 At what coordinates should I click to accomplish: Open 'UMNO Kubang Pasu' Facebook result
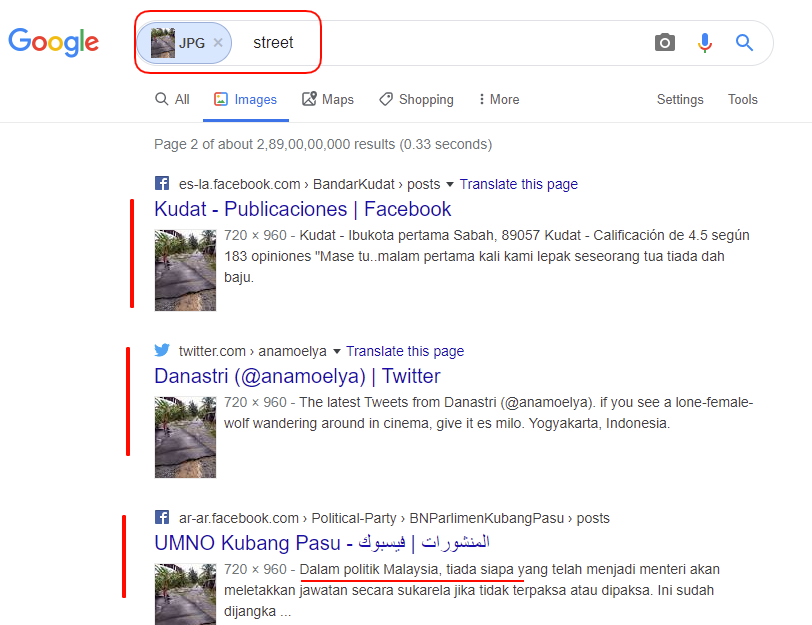point(322,543)
